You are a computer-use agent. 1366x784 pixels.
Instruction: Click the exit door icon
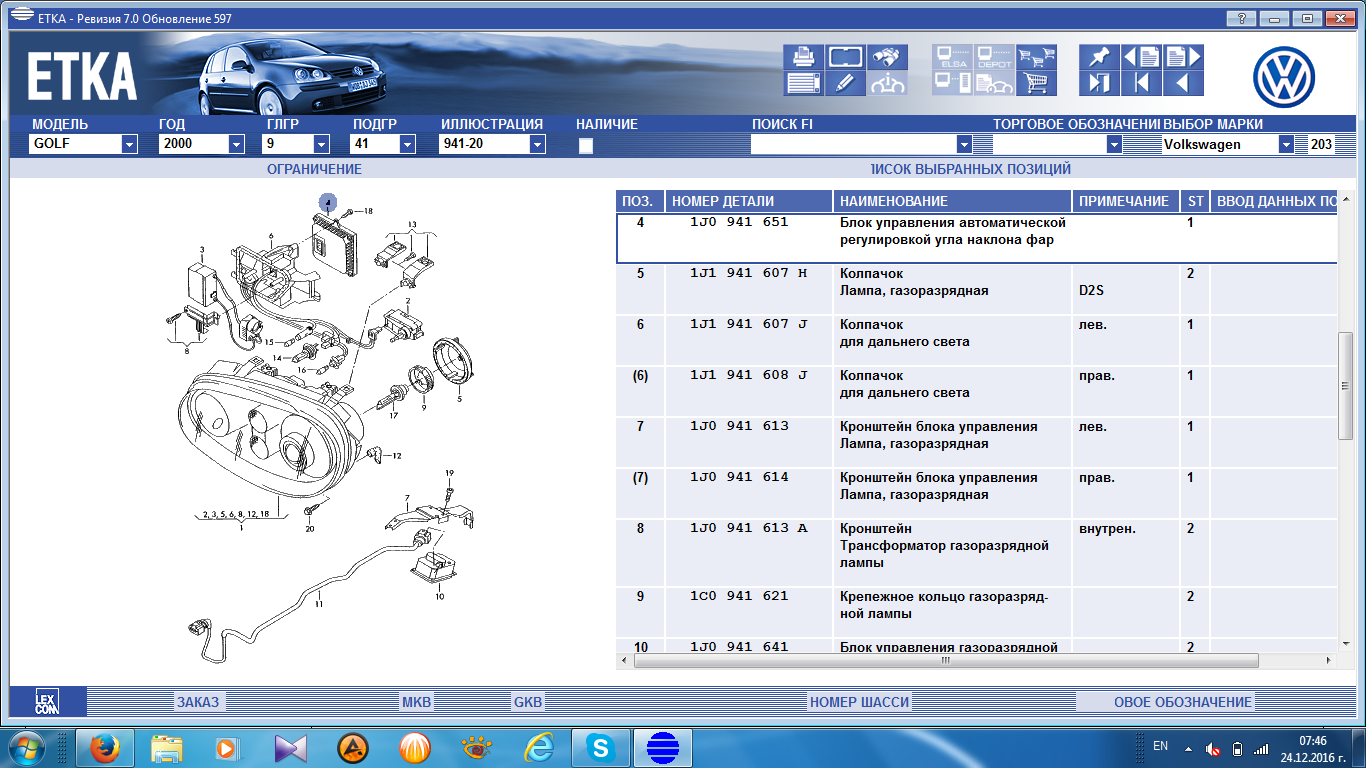click(1100, 83)
